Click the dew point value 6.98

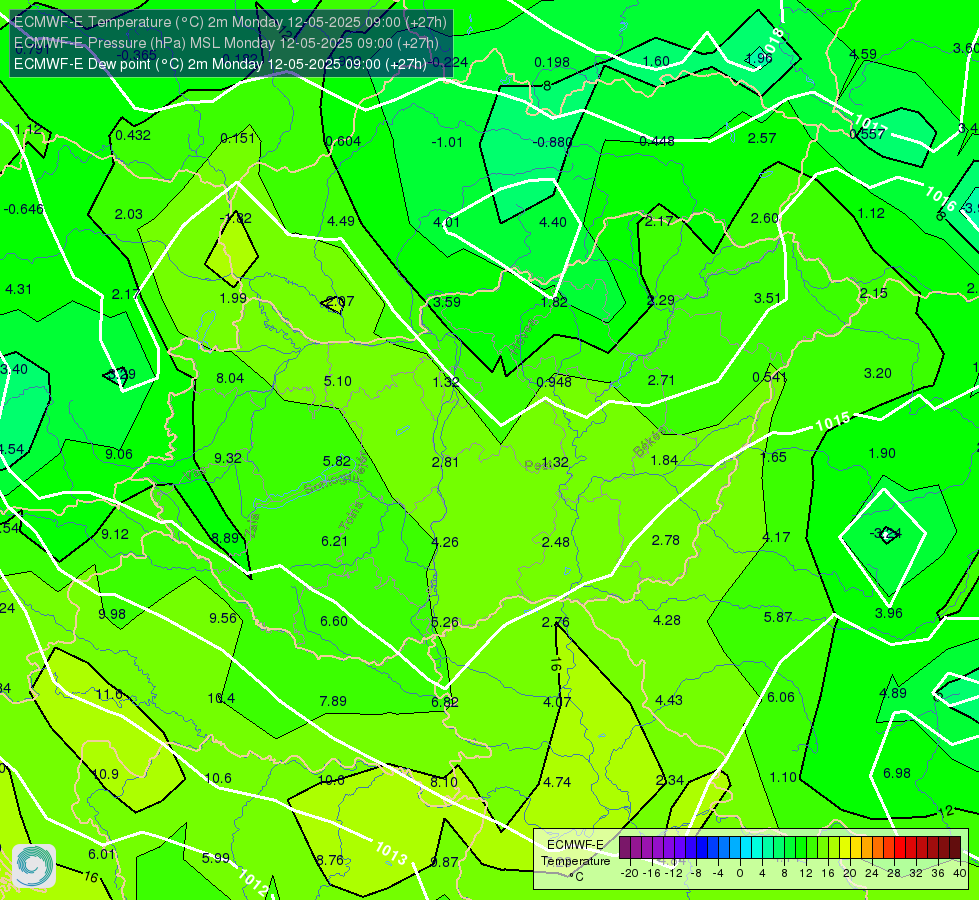coord(897,773)
